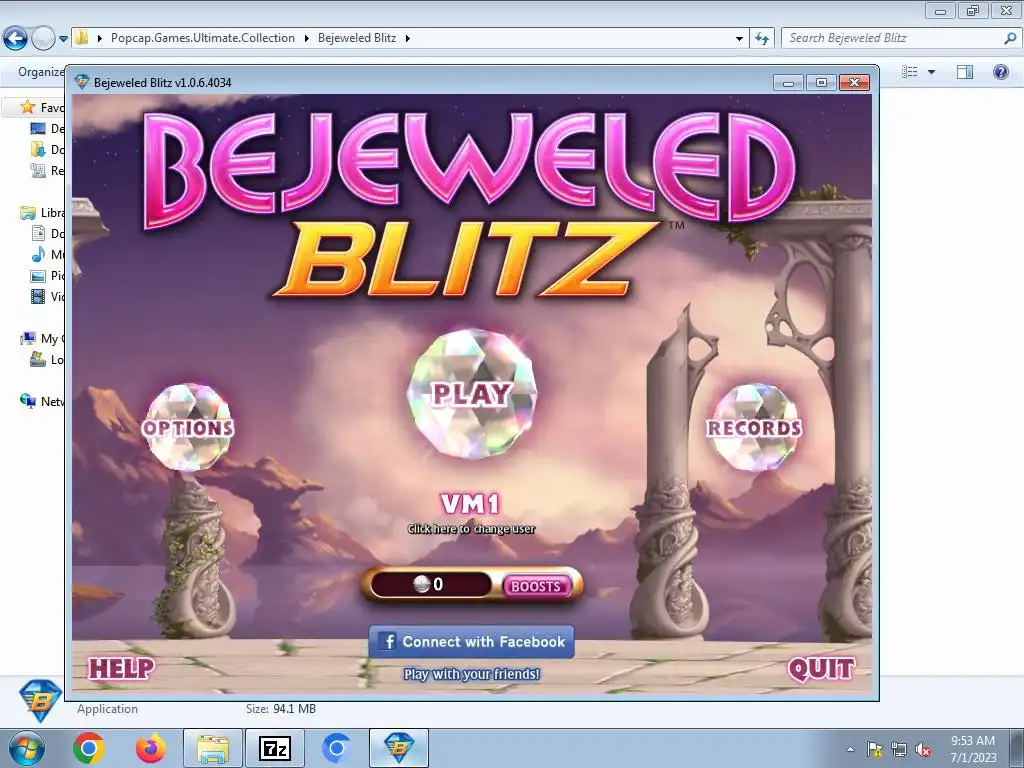Minimize the Bejeweled Blitz game window
Screen dimensions: 1024x768
(x=788, y=82)
